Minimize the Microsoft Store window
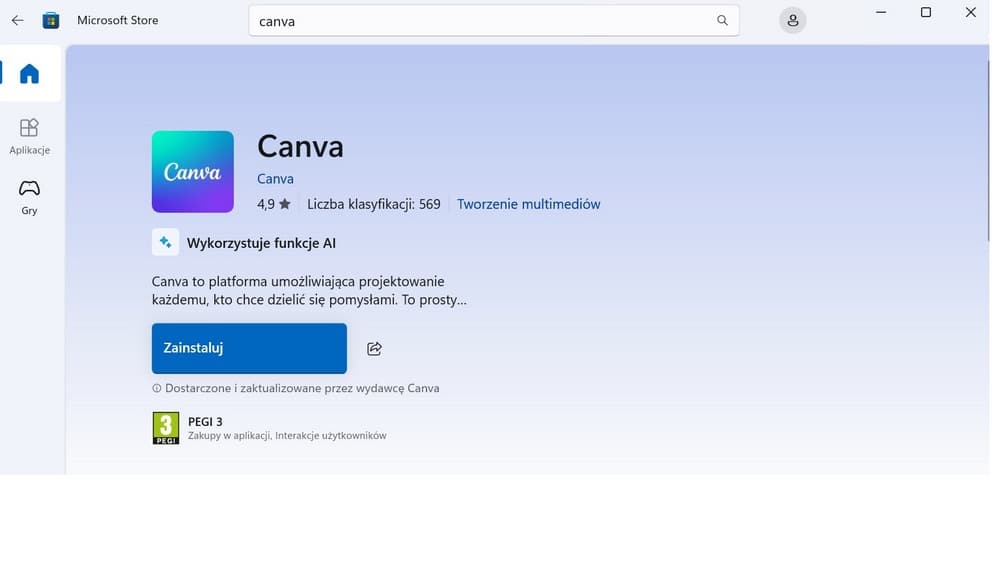 [x=881, y=12]
